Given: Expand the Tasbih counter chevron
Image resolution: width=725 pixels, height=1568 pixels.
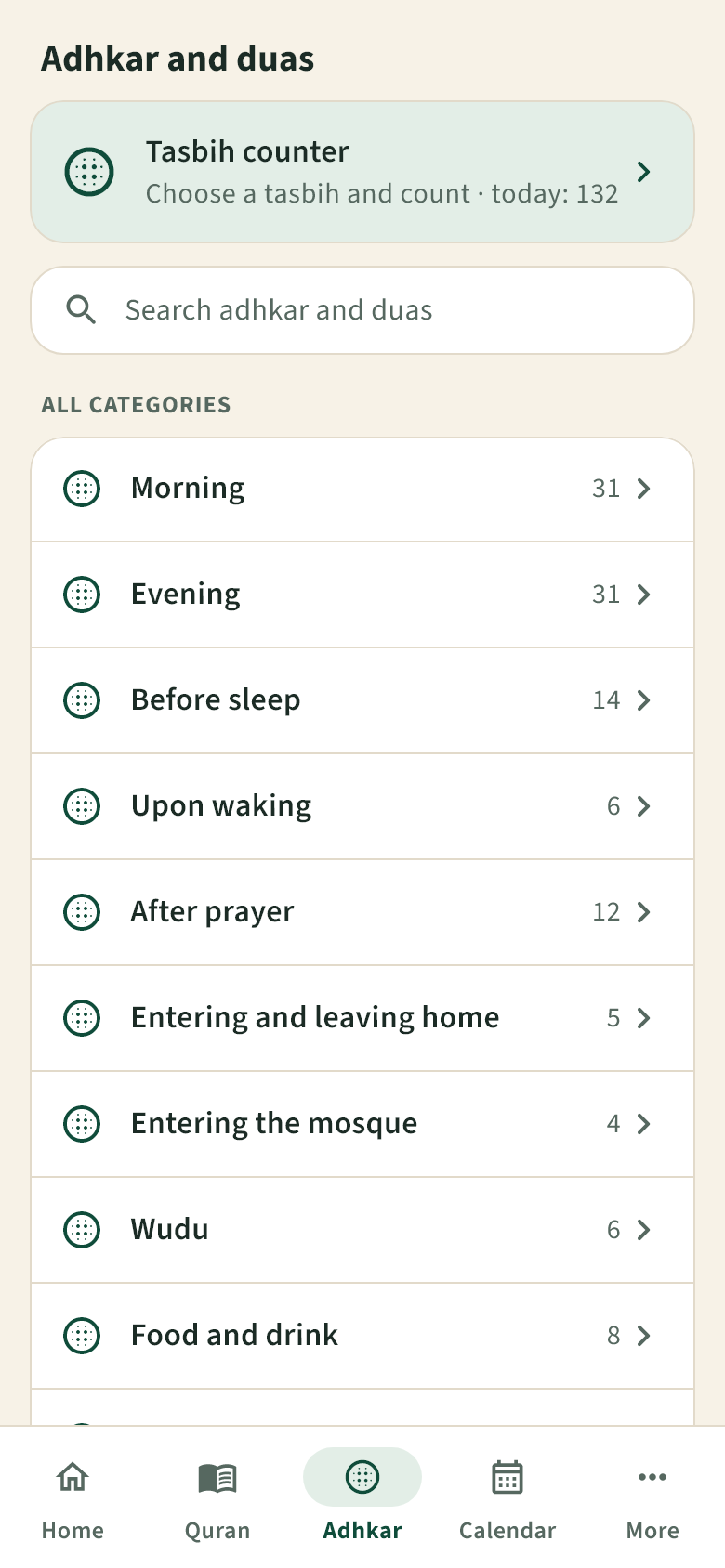Looking at the screenshot, I should pyautogui.click(x=643, y=172).
